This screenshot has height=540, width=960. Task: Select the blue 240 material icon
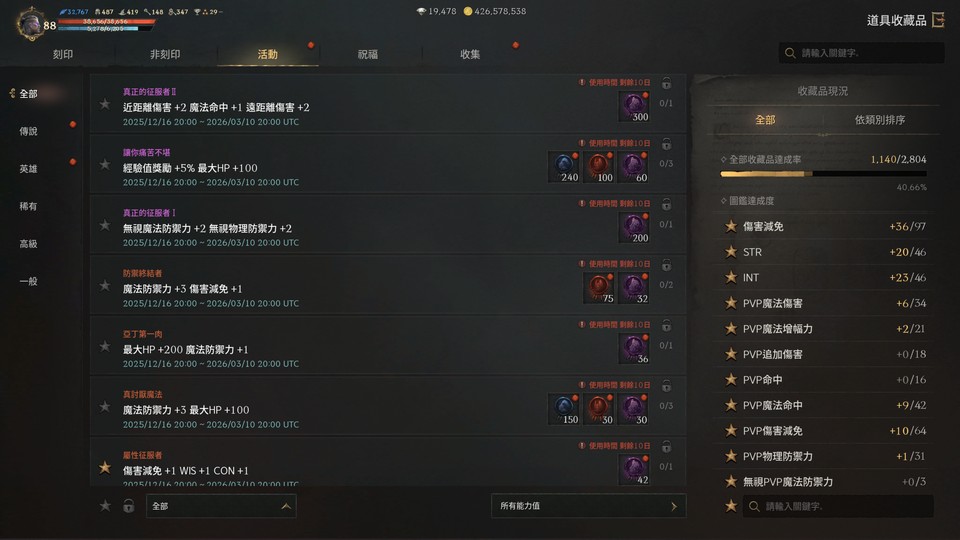point(564,168)
